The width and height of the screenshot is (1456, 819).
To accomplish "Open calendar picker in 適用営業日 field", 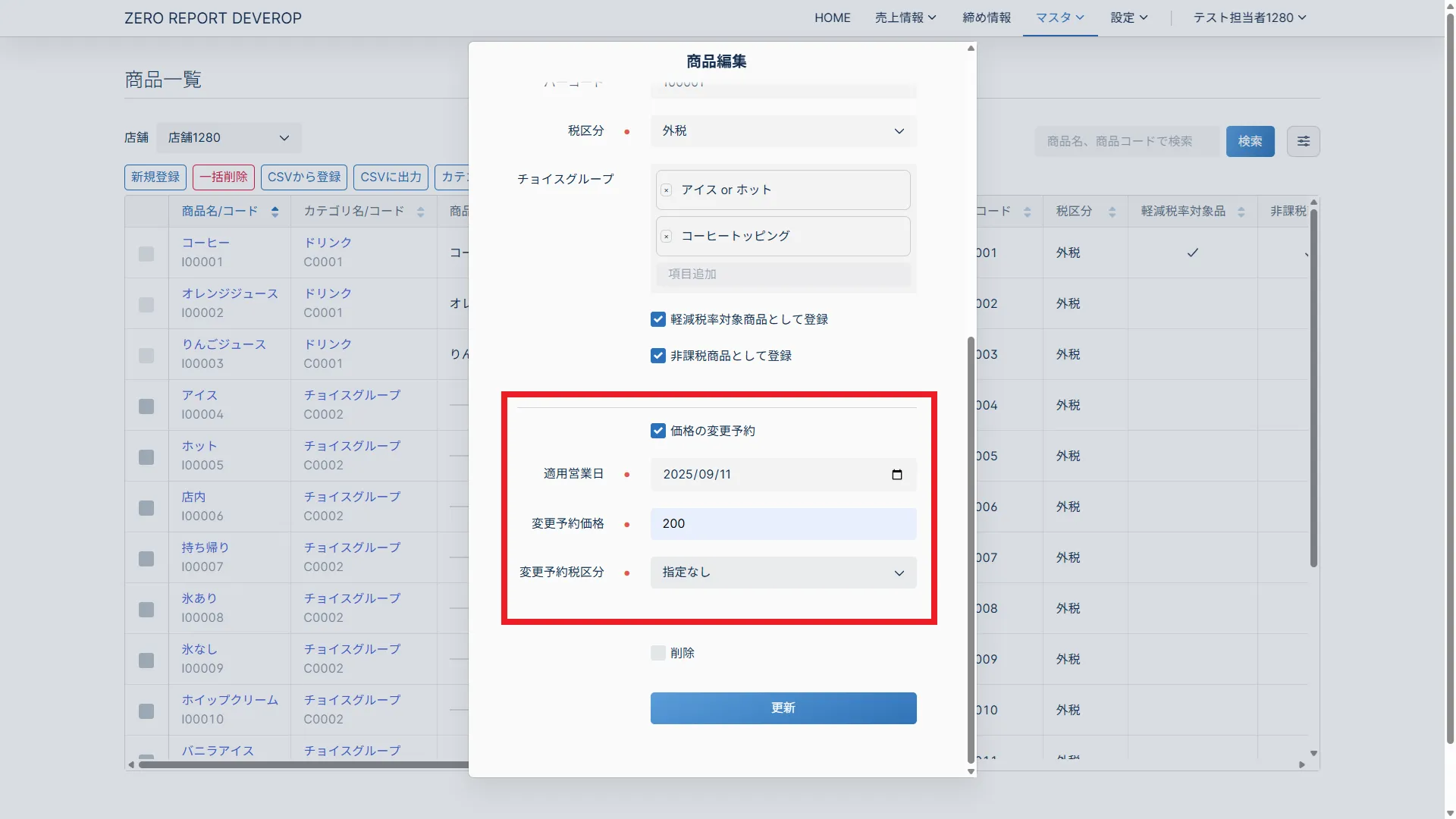I will [897, 475].
